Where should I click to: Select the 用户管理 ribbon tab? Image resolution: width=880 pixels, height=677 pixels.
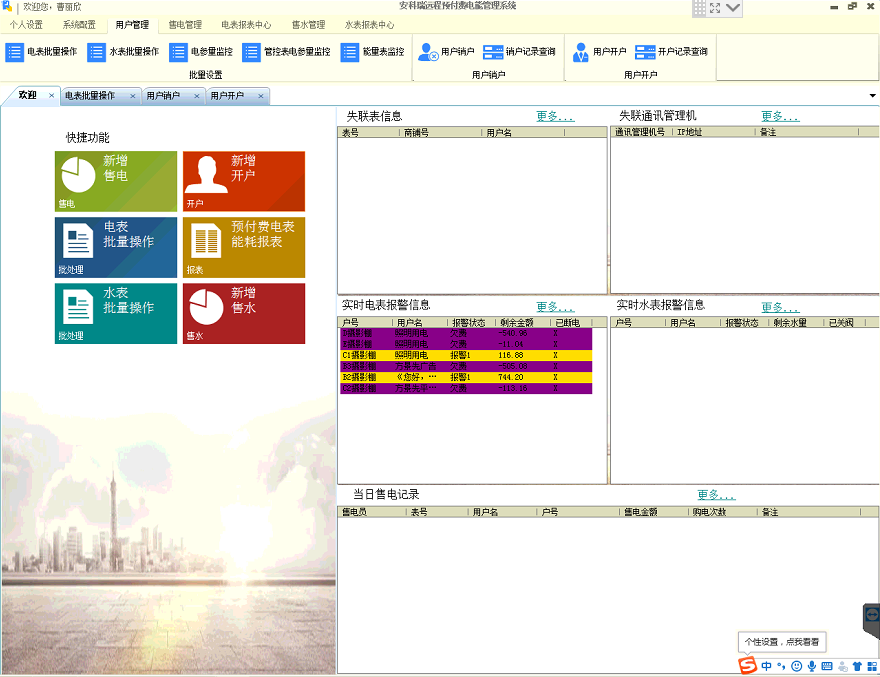coord(132,25)
